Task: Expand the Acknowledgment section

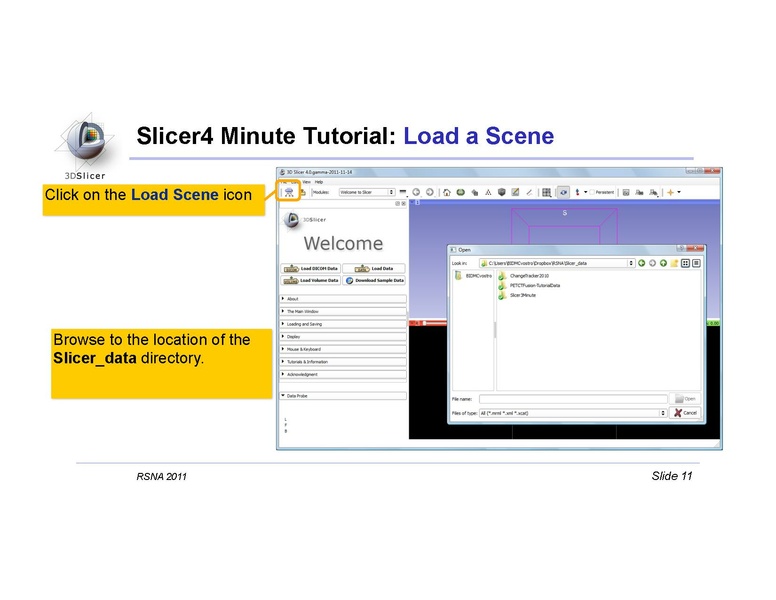Action: click(x=343, y=374)
